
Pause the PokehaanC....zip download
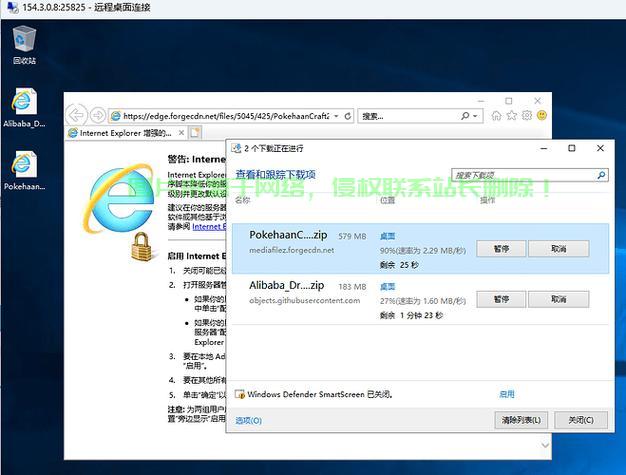501,249
